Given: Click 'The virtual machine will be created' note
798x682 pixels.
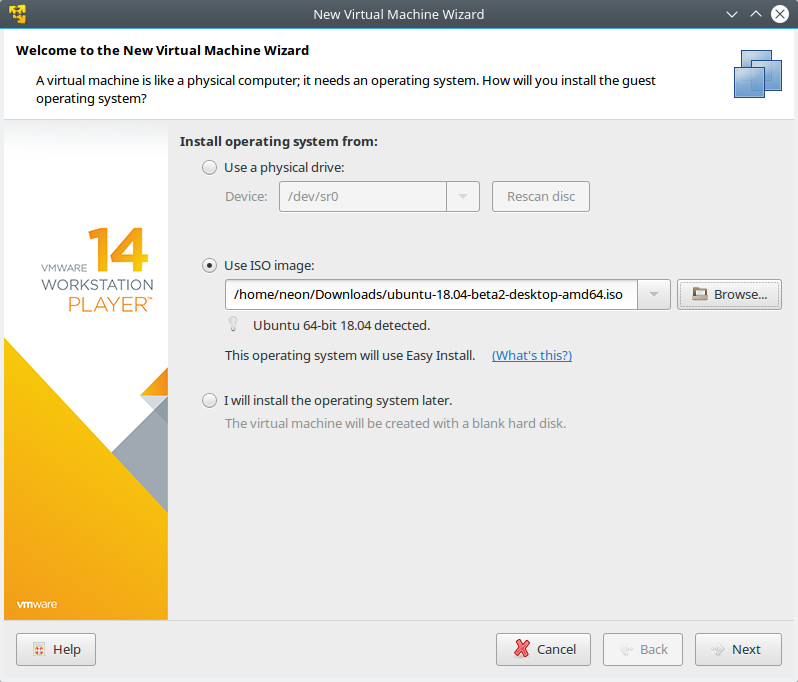Looking at the screenshot, I should click(x=395, y=423).
